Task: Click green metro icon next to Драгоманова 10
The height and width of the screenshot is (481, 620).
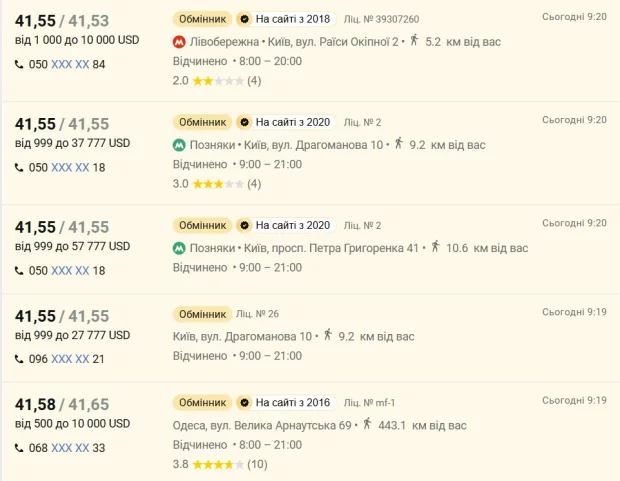Action: click(180, 145)
